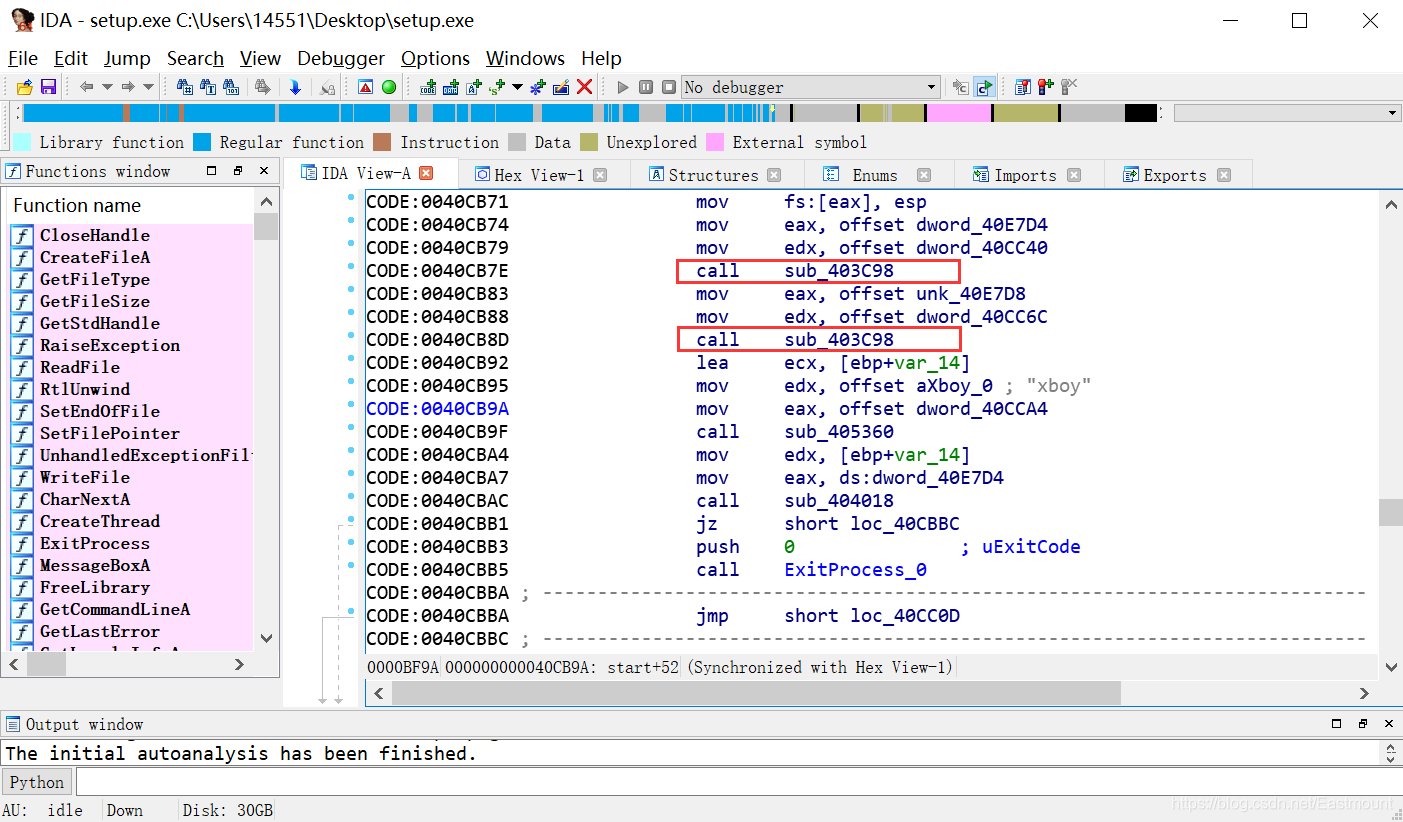
Task: Click the green circle toolbar icon
Action: click(x=389, y=87)
